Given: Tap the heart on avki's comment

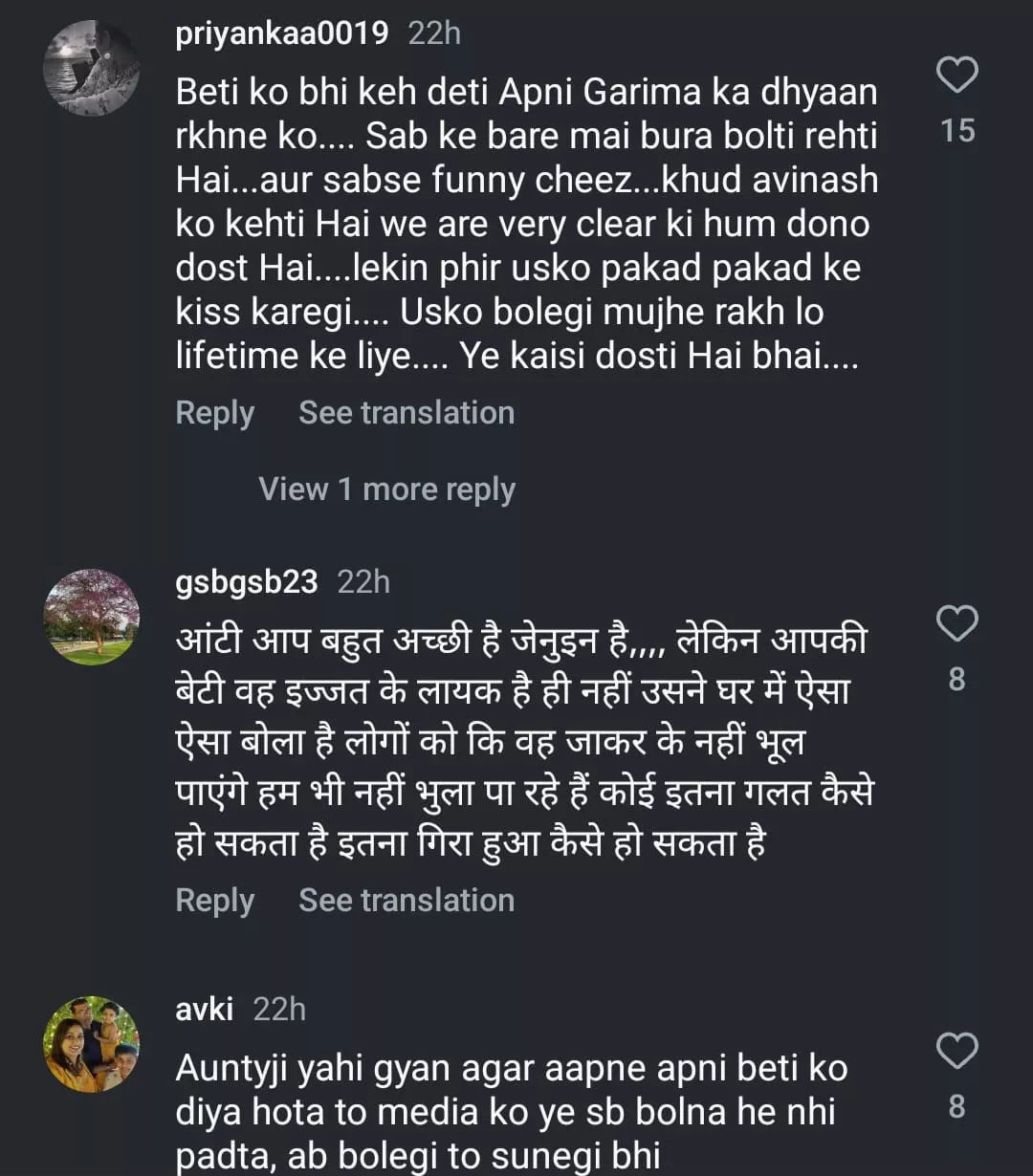Looking at the screenshot, I should (x=956, y=1052).
